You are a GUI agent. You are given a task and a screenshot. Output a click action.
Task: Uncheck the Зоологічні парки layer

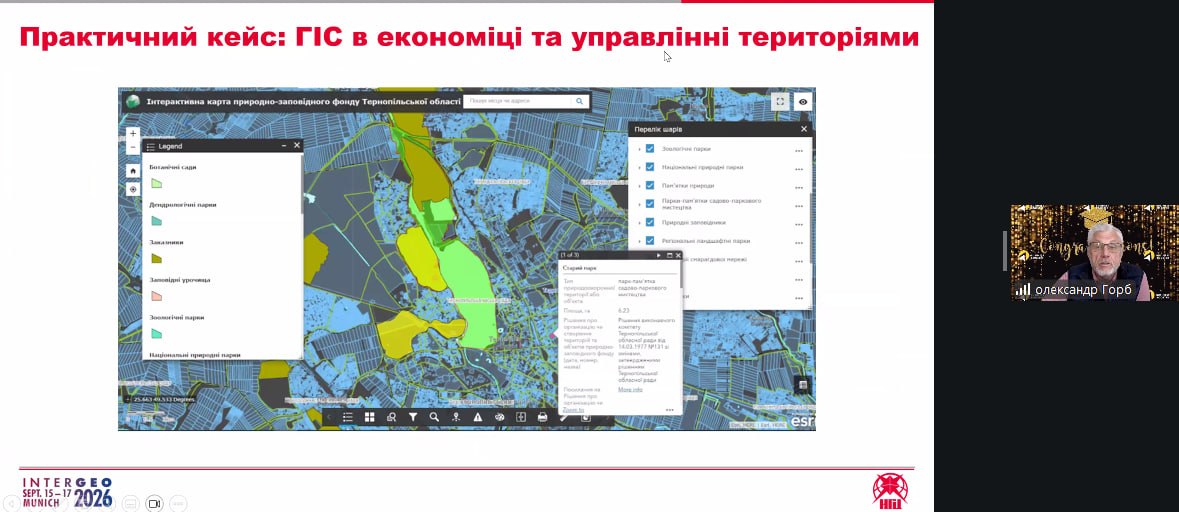click(650, 149)
